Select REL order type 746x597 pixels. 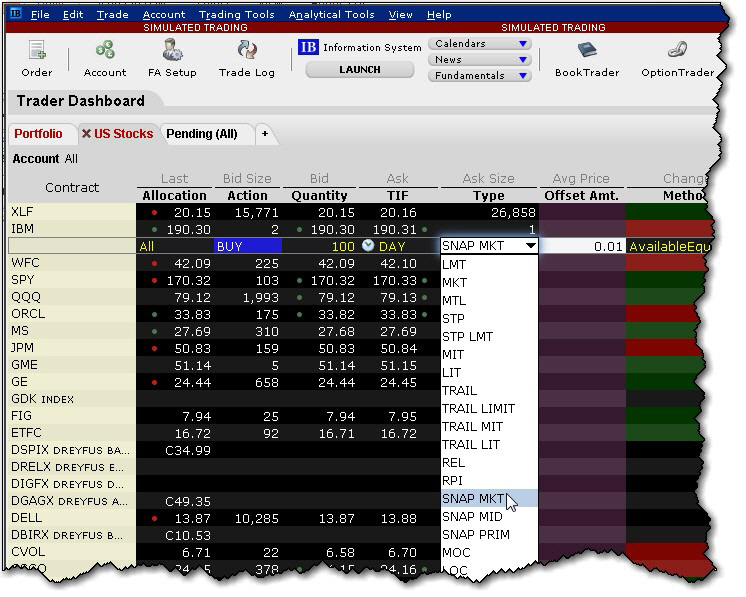point(489,462)
